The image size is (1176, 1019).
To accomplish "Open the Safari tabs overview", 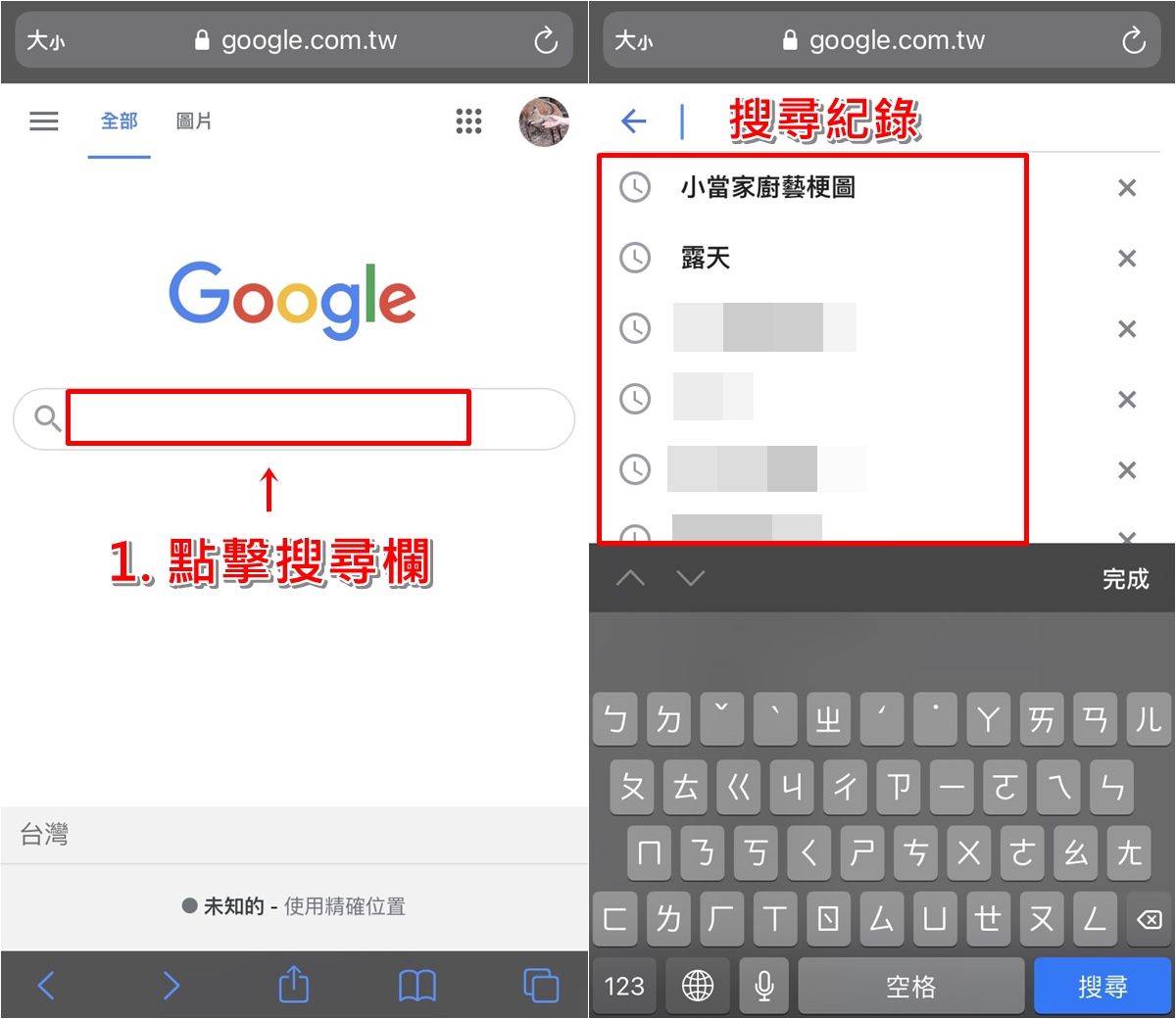I will tap(541, 985).
